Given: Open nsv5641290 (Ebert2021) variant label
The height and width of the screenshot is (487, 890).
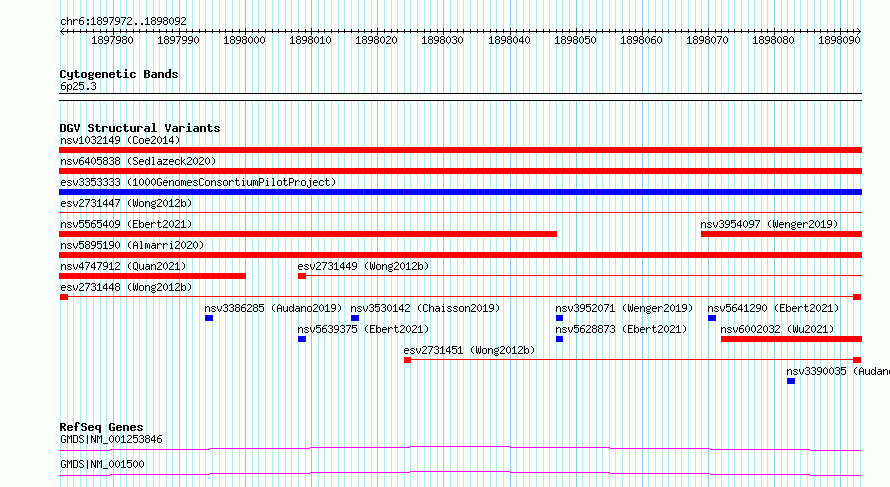Looking at the screenshot, I should (x=773, y=308).
